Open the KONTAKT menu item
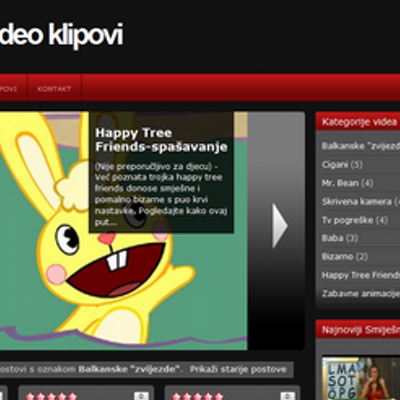 pyautogui.click(x=54, y=89)
